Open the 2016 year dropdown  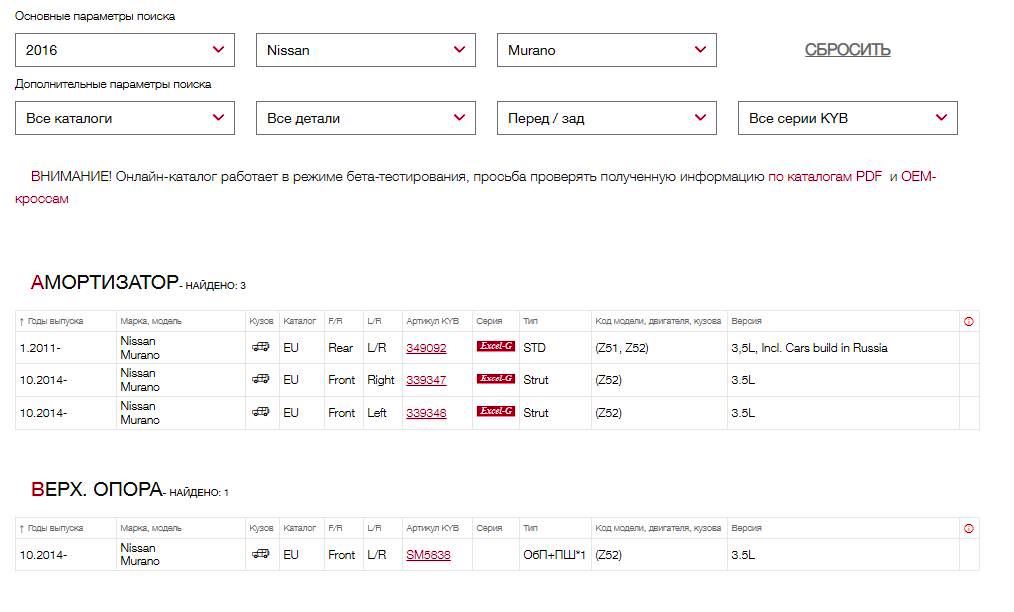[125, 50]
